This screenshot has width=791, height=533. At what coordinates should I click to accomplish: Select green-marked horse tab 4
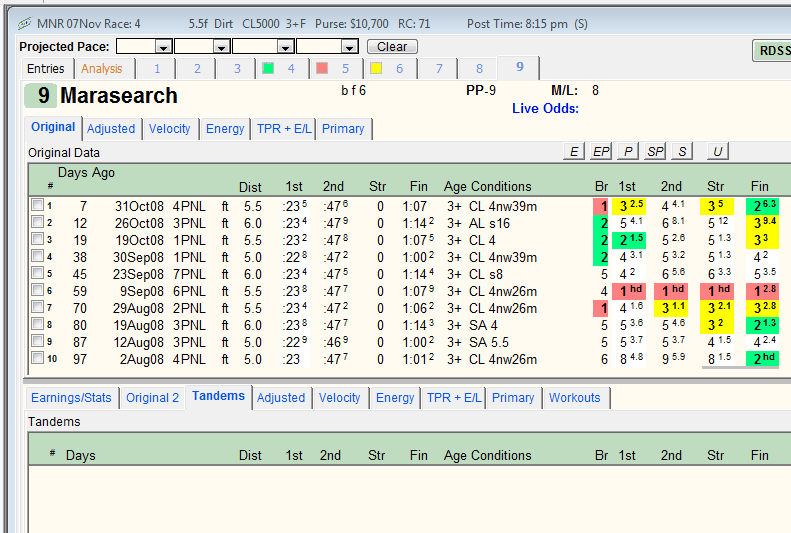pos(282,69)
